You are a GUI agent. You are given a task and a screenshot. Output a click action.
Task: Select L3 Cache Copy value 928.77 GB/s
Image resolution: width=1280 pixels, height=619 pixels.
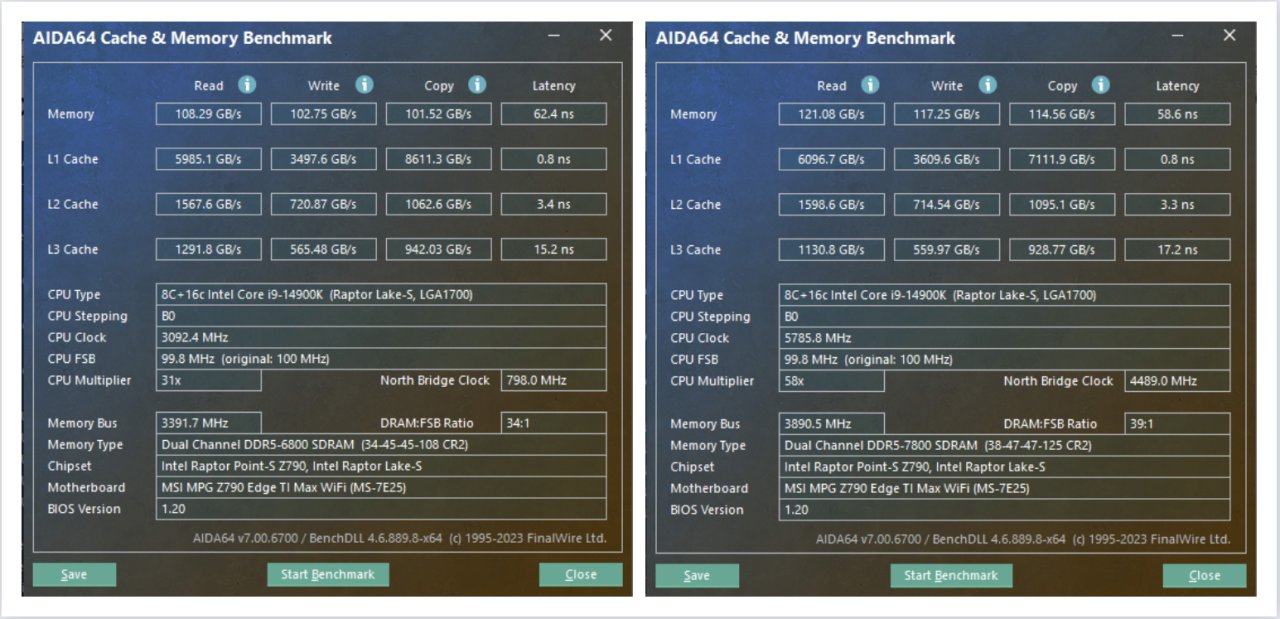[1061, 249]
